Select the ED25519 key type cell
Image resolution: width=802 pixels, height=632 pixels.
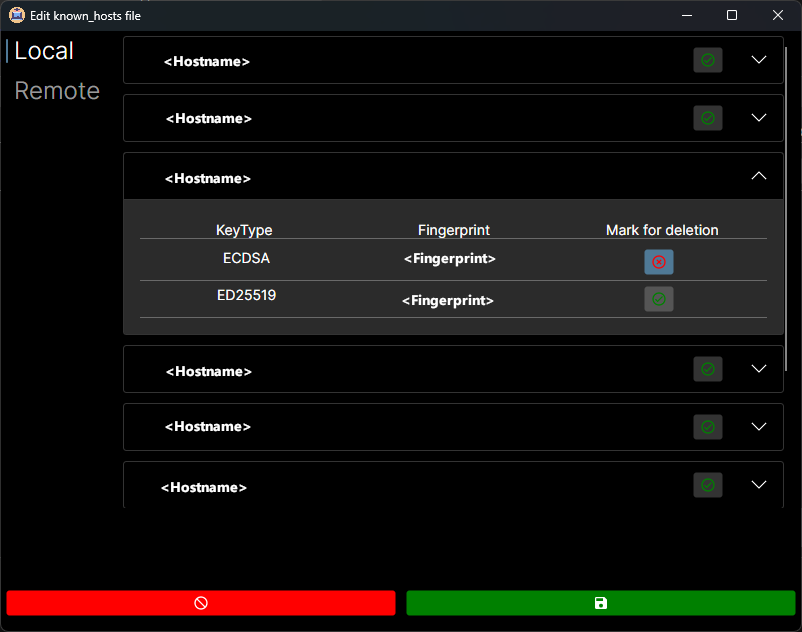coord(246,295)
